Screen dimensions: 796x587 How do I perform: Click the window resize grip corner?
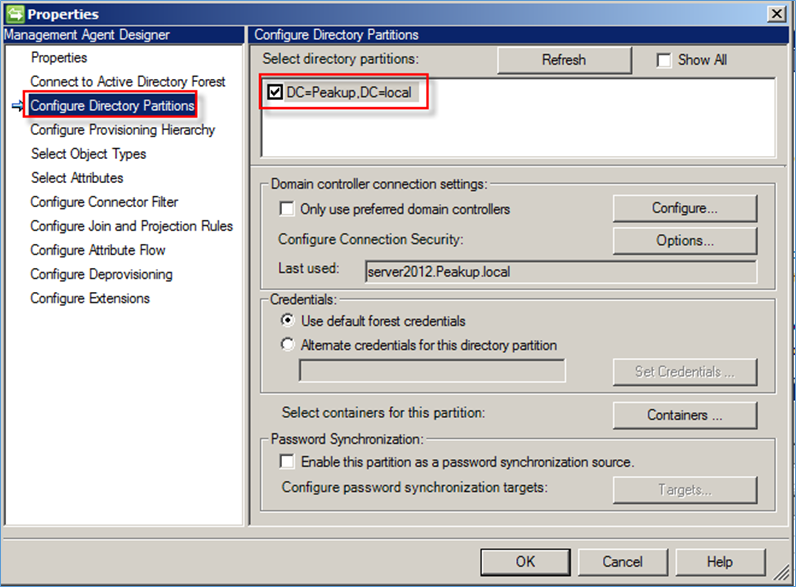782,573
